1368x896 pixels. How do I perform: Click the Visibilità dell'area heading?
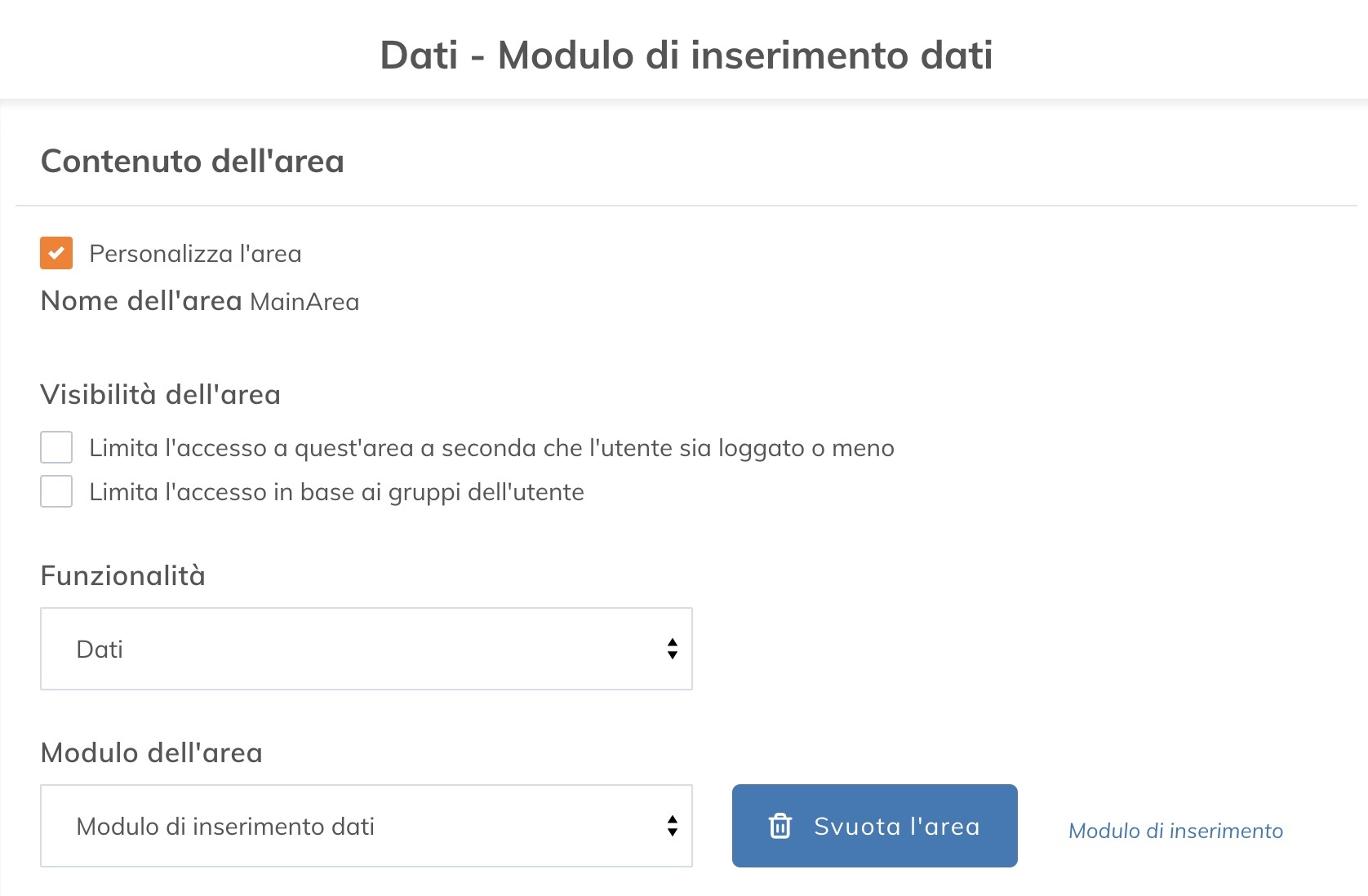pos(161,395)
